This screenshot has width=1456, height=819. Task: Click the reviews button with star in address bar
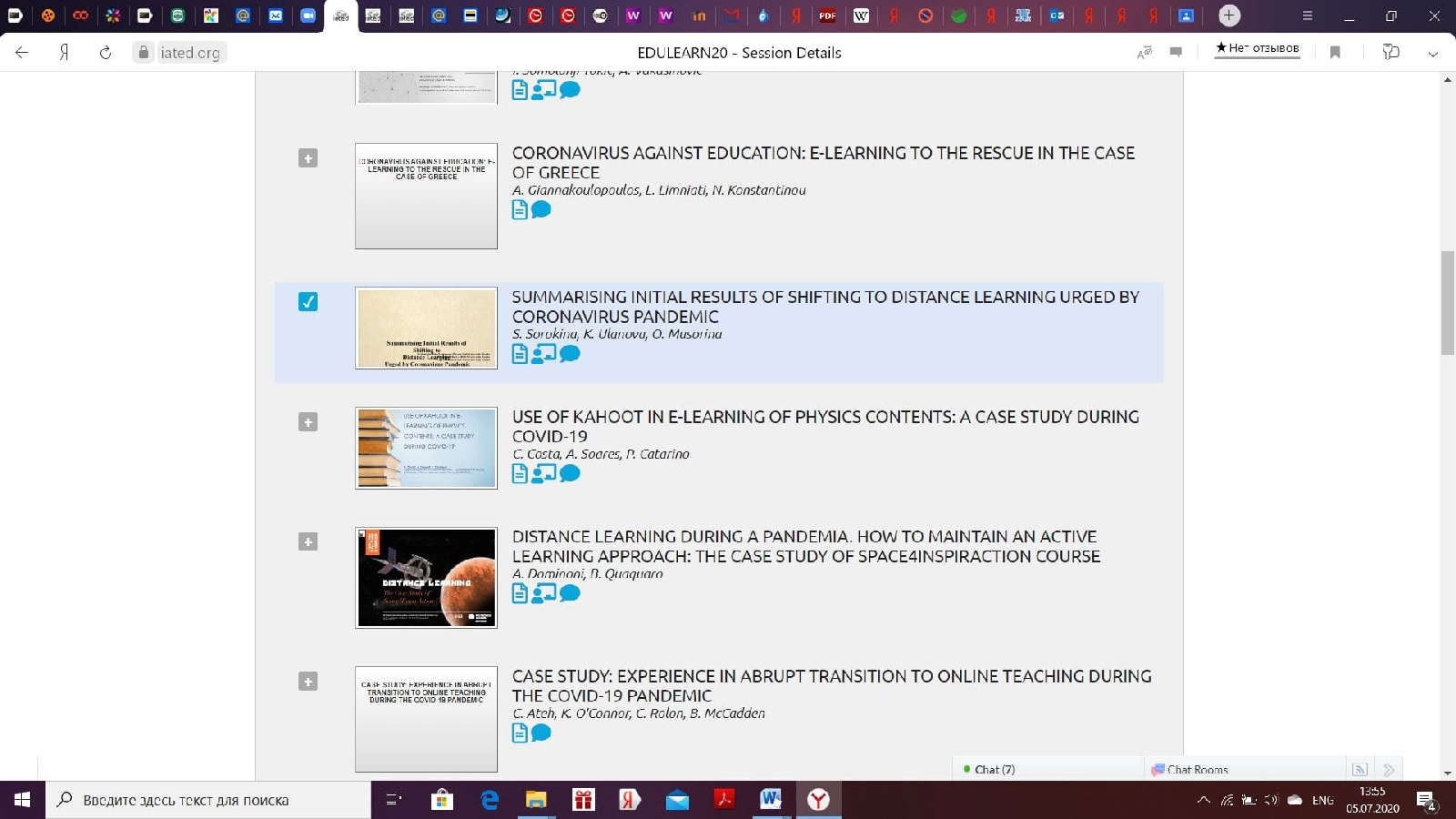click(1258, 48)
